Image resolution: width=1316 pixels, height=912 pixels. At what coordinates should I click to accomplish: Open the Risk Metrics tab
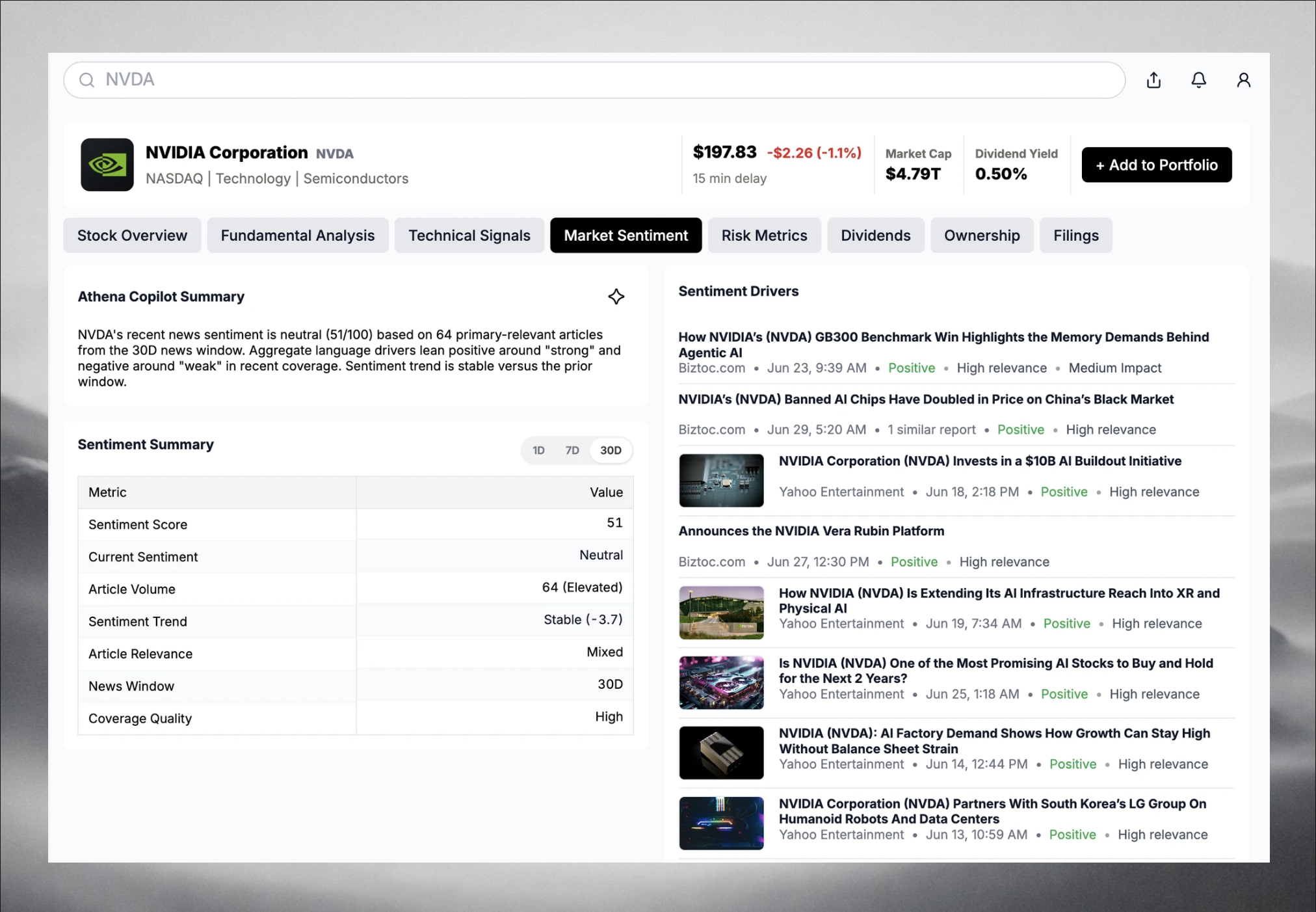(764, 235)
